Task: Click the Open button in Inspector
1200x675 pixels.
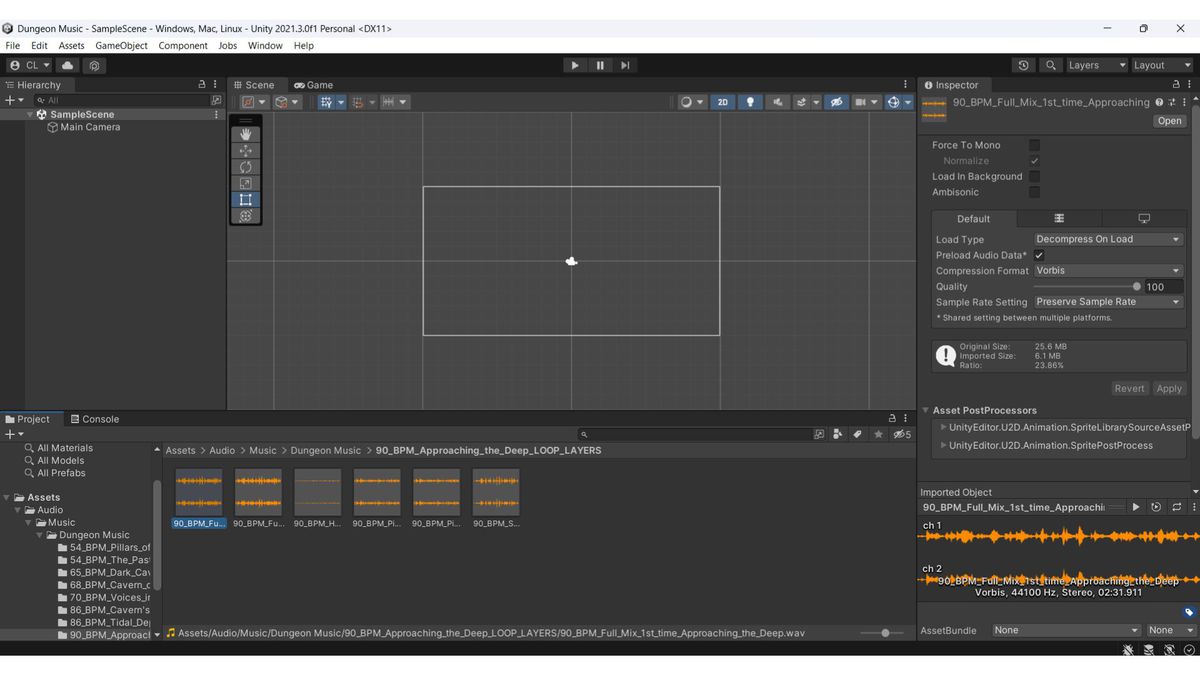Action: [x=1169, y=121]
